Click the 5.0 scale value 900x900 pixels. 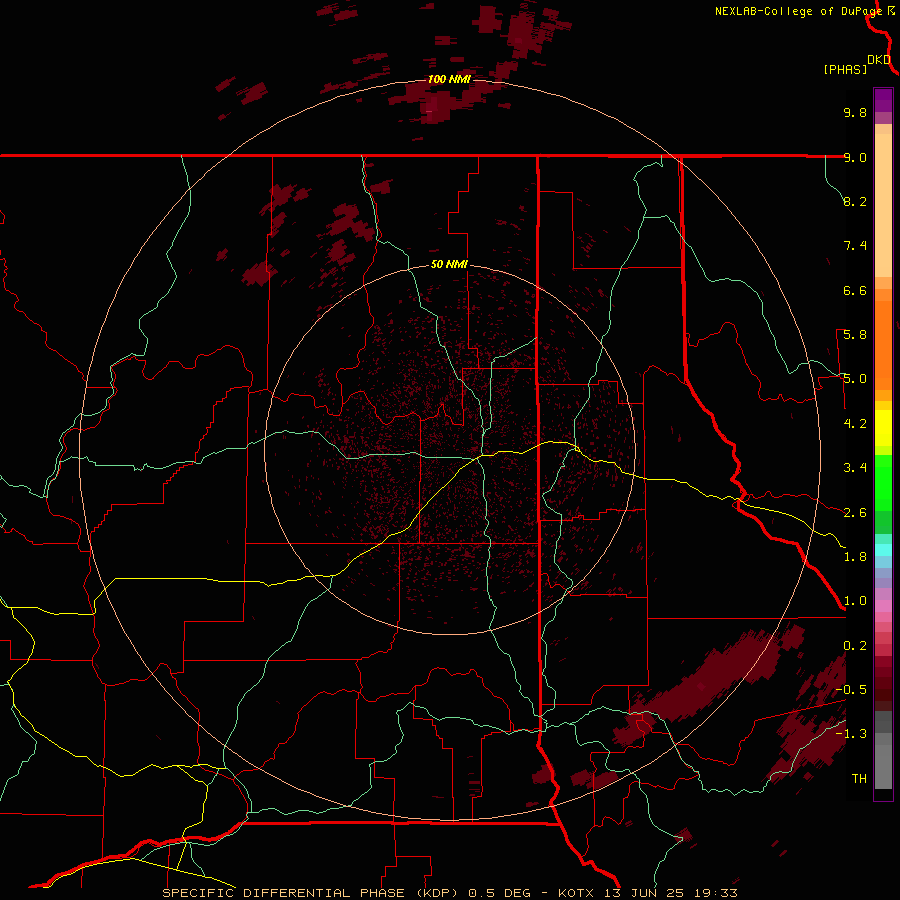coord(855,379)
